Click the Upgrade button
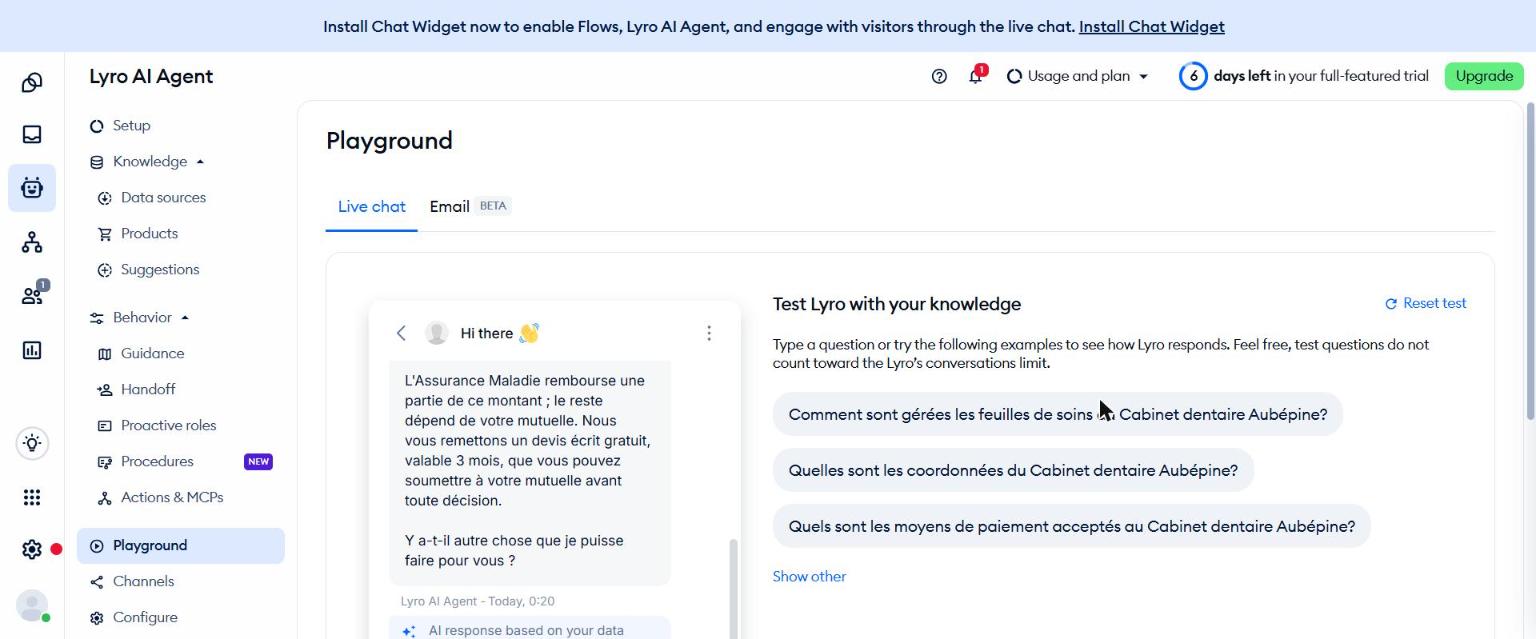 tap(1484, 76)
